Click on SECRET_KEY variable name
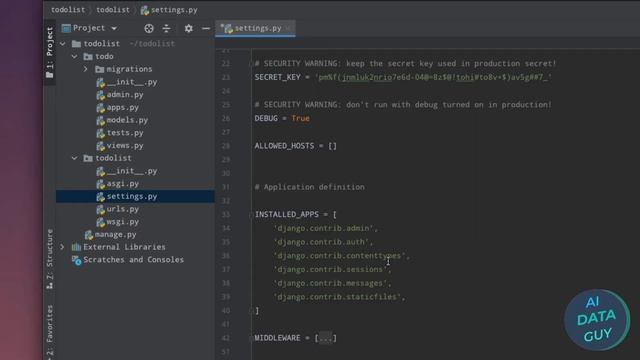Screen dimensions: 640x360 coord(278,77)
